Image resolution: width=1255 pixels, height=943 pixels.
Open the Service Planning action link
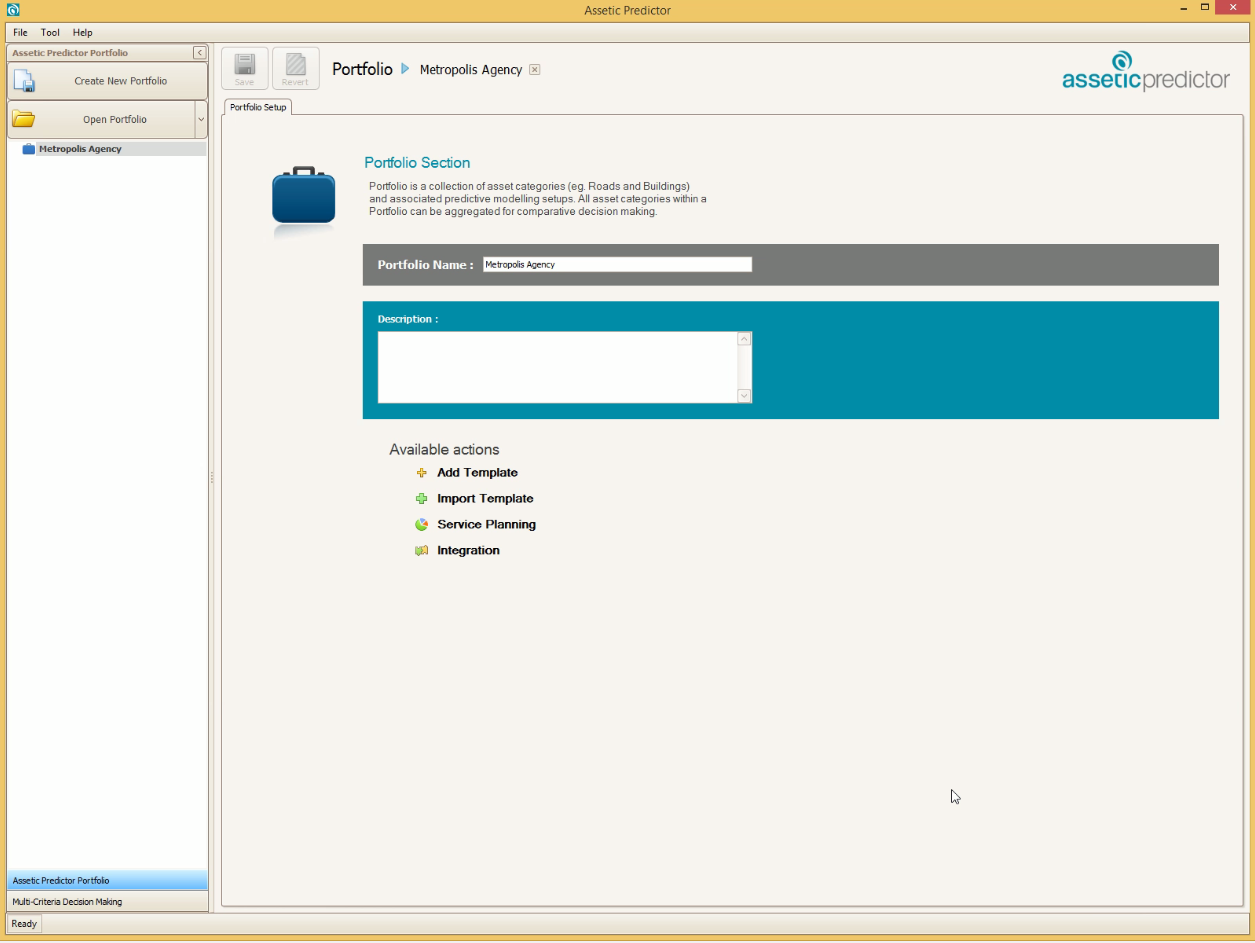click(x=486, y=525)
